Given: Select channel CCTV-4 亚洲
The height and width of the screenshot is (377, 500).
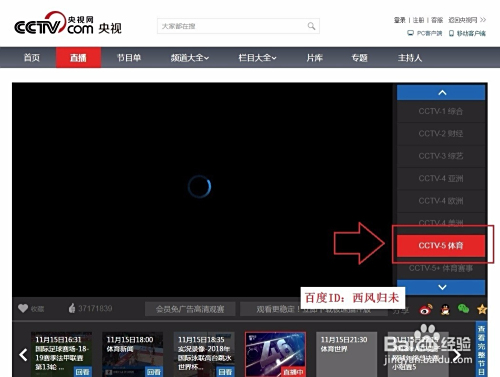Looking at the screenshot, I should click(441, 178).
